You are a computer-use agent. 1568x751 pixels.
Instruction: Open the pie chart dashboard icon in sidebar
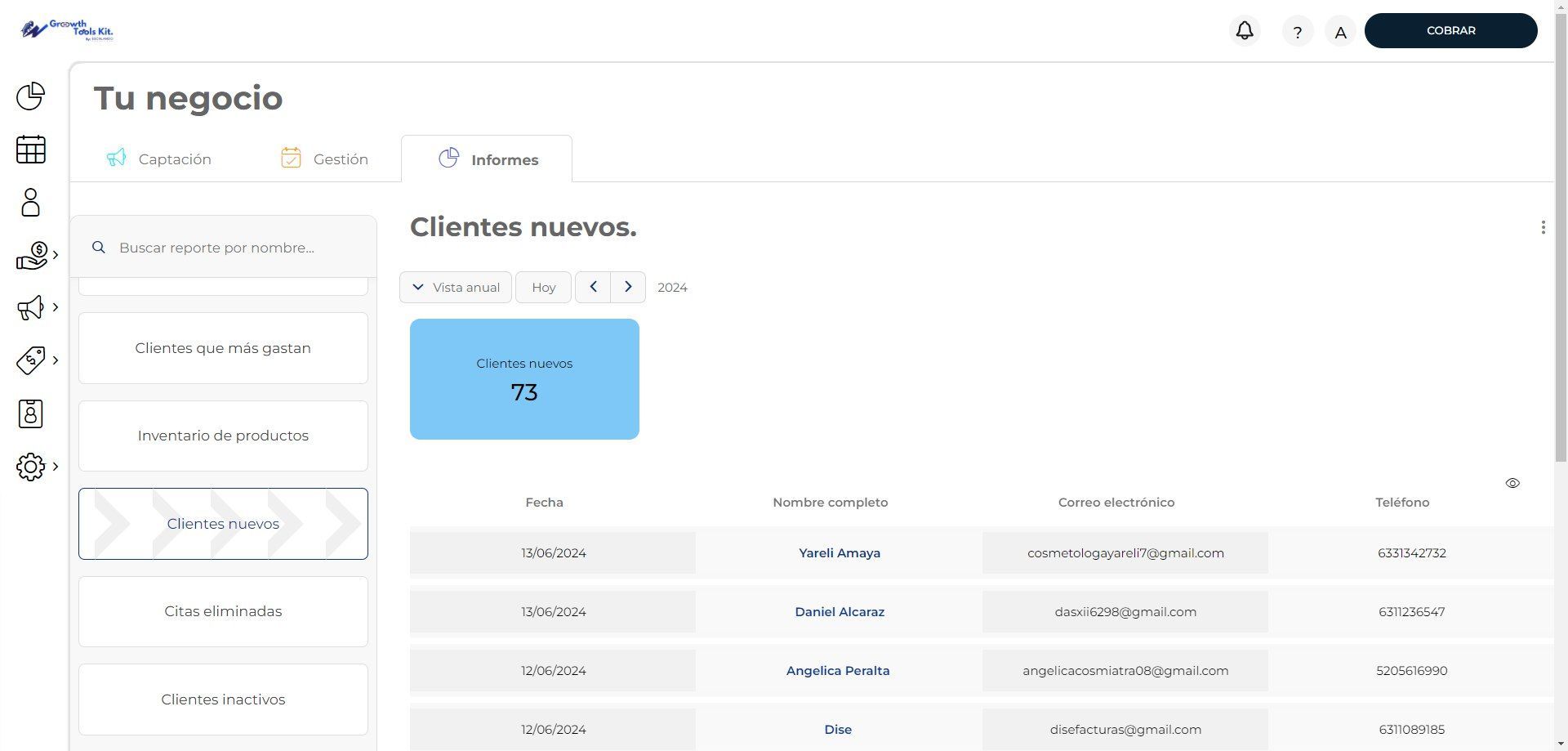[30, 96]
